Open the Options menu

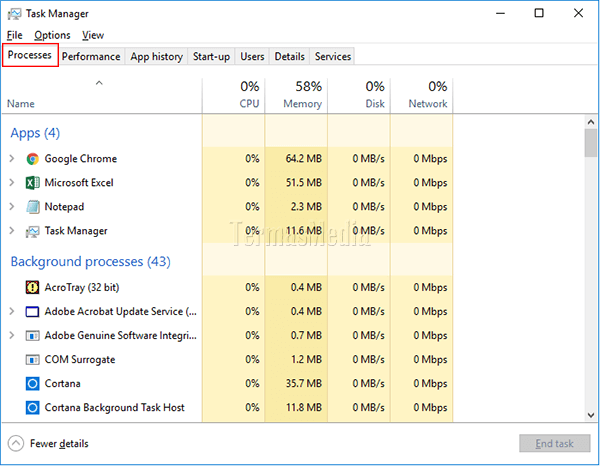coord(52,35)
